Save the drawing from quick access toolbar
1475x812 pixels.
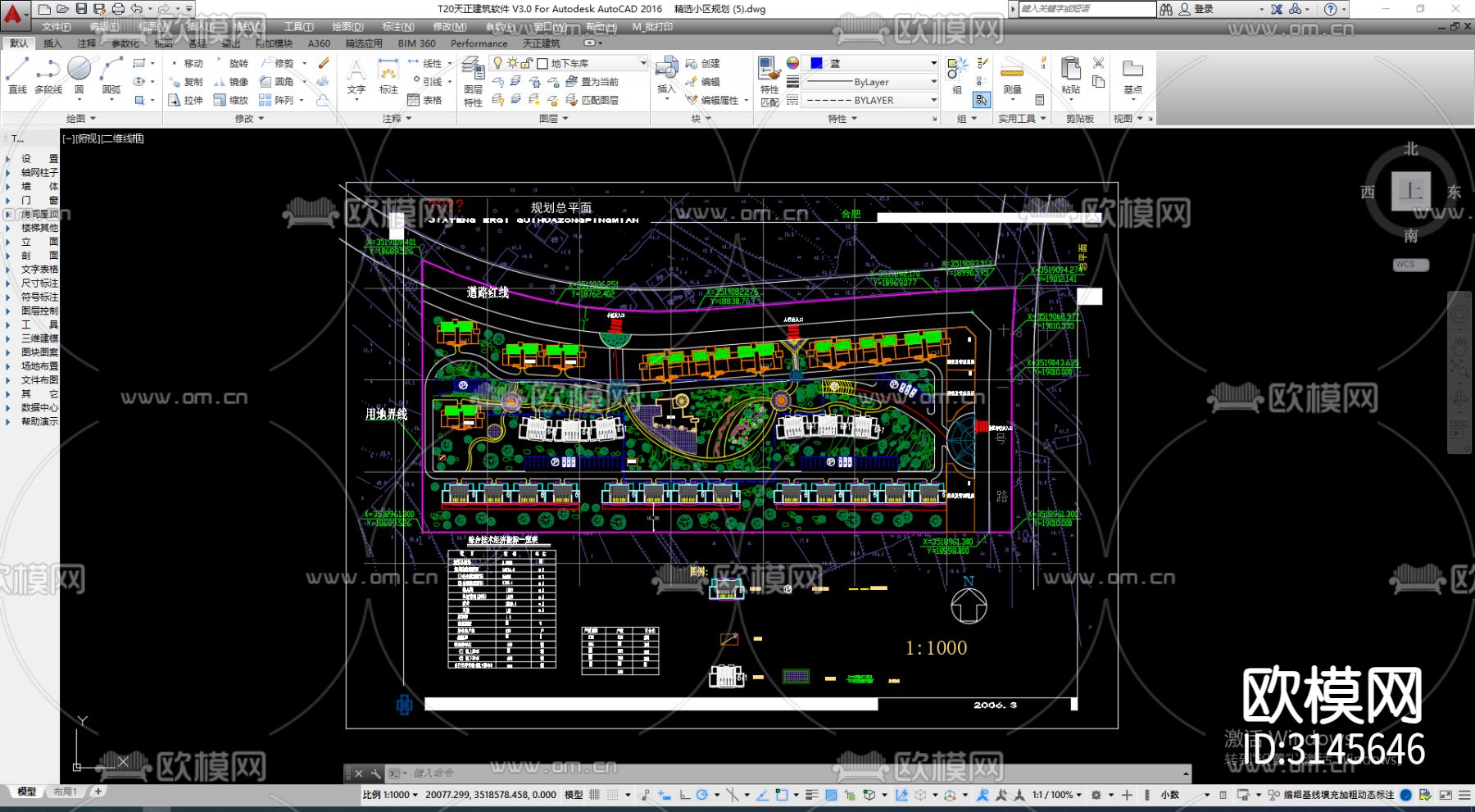[81, 9]
